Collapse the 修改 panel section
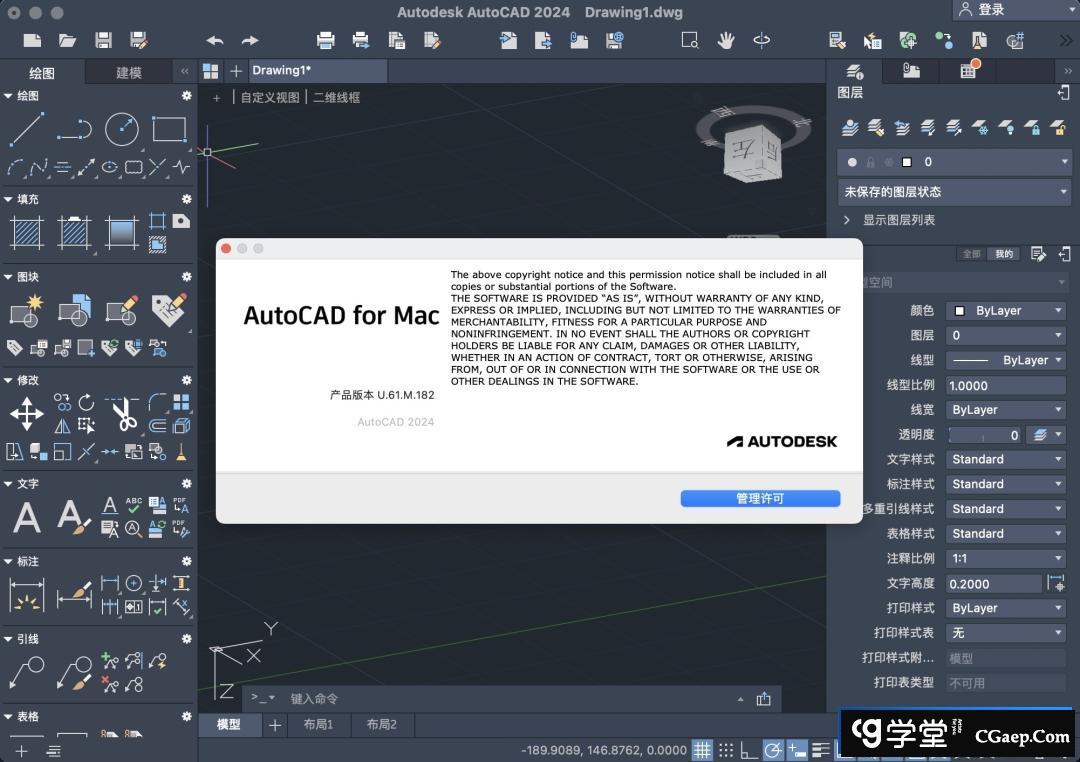 (x=9, y=380)
